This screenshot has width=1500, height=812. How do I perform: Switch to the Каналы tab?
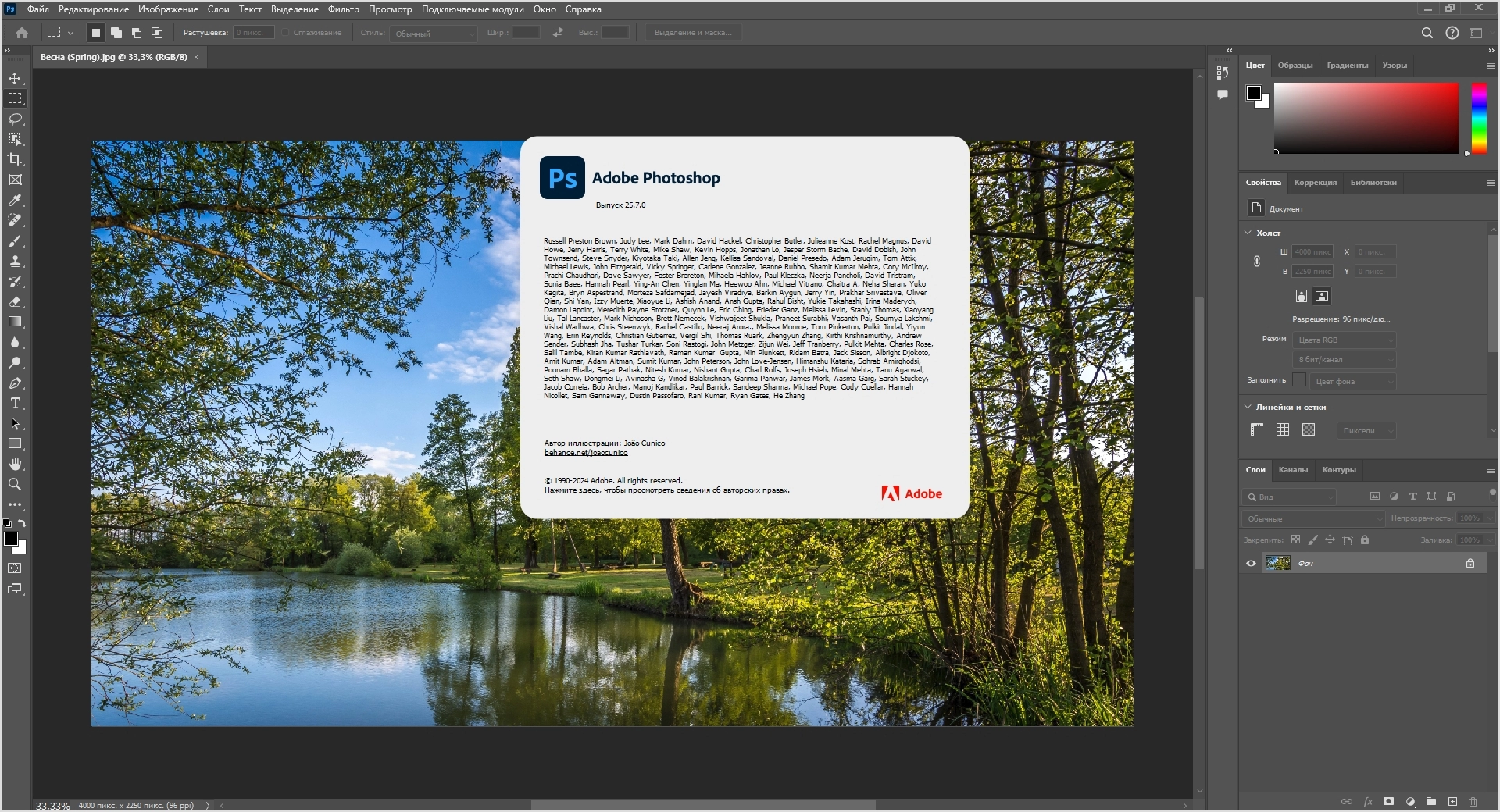coord(1292,469)
